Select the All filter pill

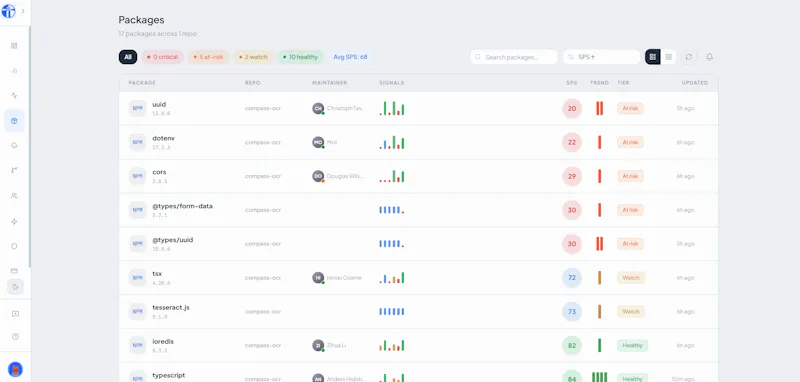click(128, 57)
